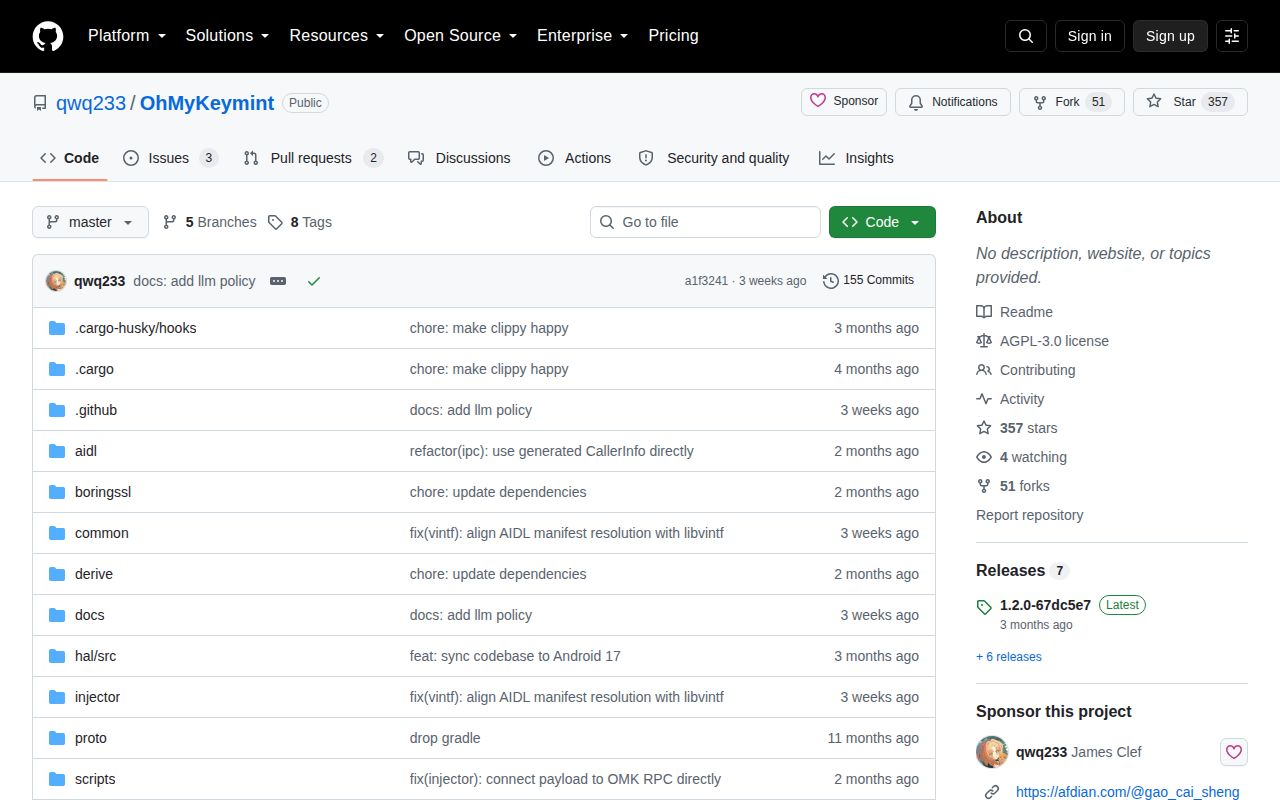
Task: Open the 'drop gradle' commit message
Action: tap(445, 738)
